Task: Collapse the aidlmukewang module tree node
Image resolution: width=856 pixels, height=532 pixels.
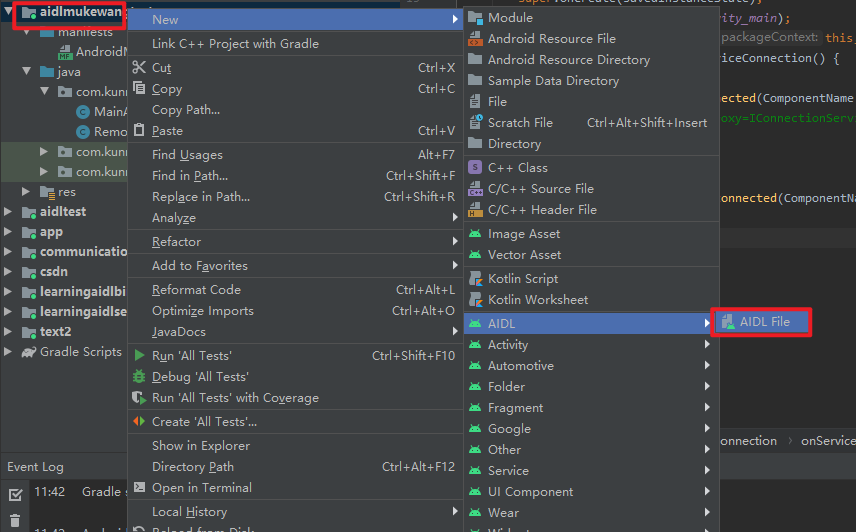Action: pos(8,11)
